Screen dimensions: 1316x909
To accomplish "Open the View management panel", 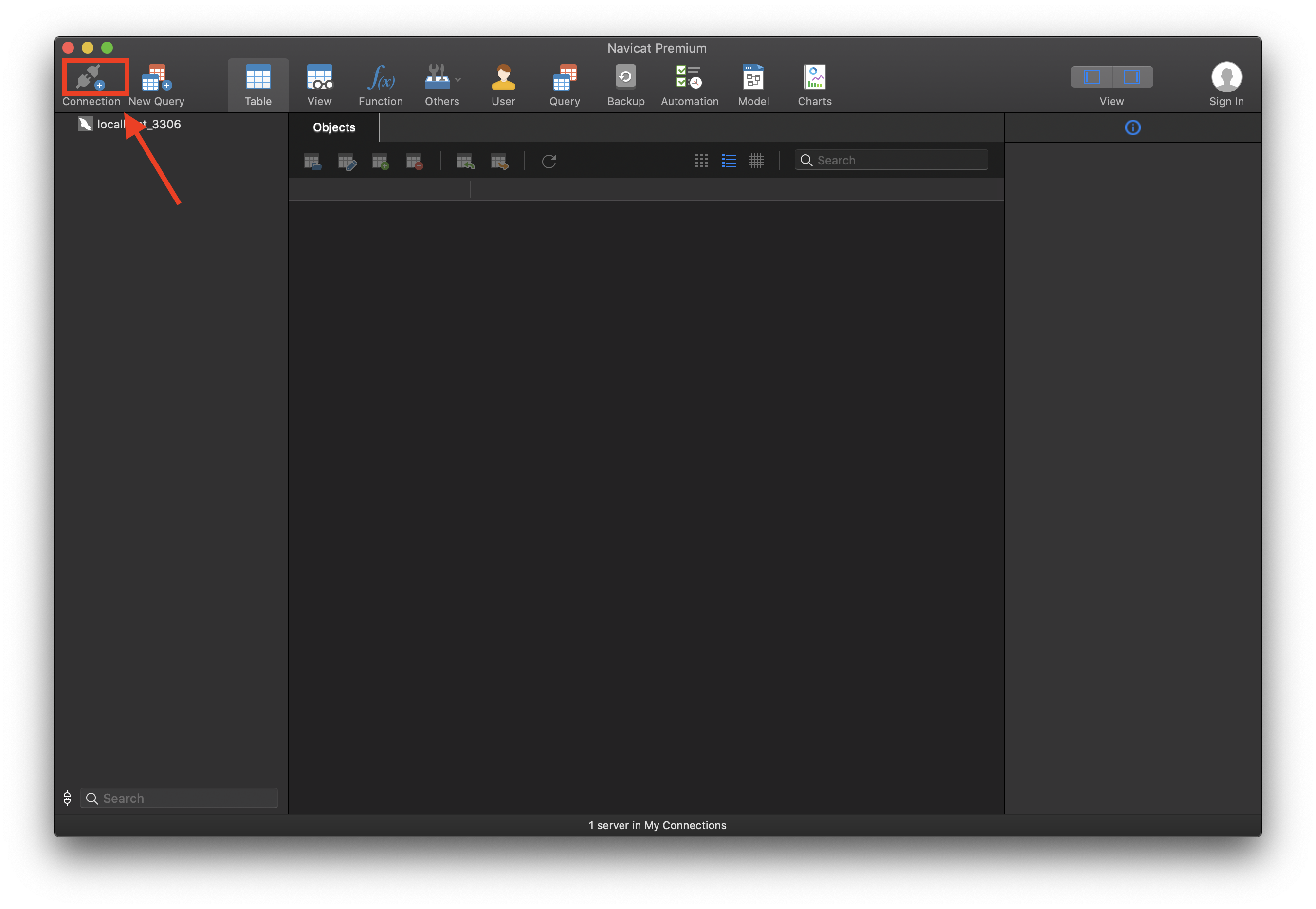I will coord(318,83).
